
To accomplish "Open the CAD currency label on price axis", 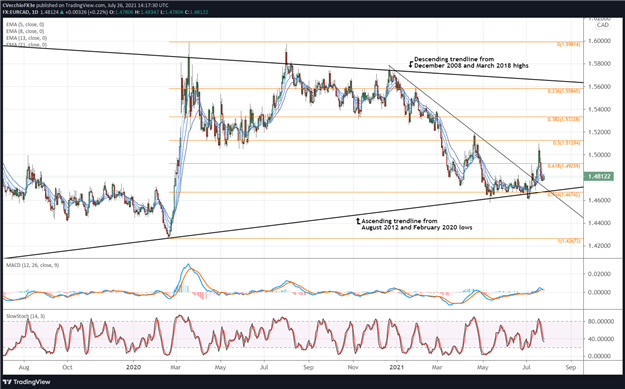I will [602, 25].
